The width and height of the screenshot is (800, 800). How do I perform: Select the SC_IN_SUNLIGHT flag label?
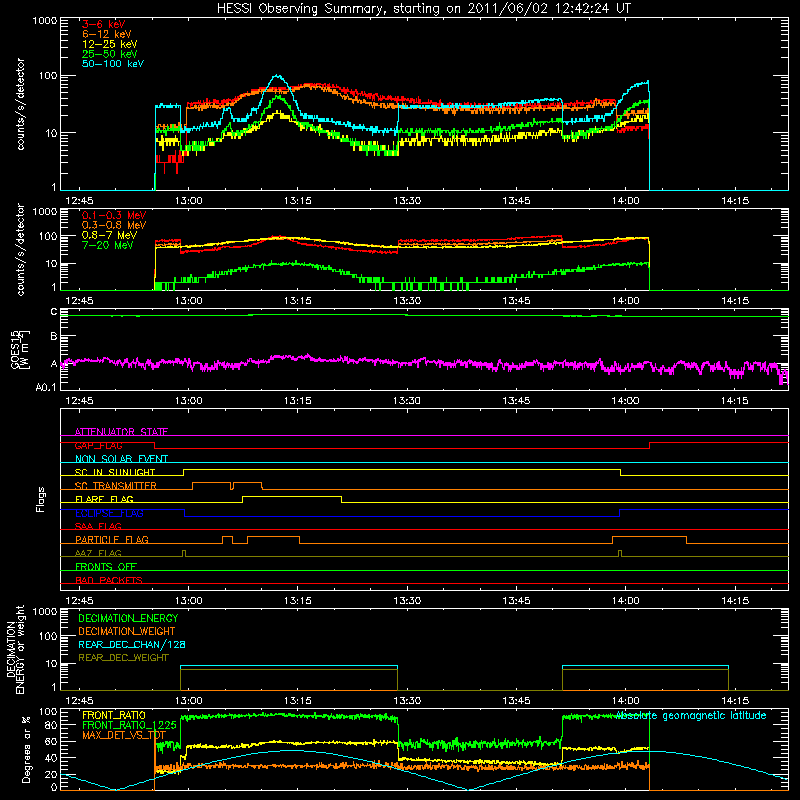coord(115,472)
